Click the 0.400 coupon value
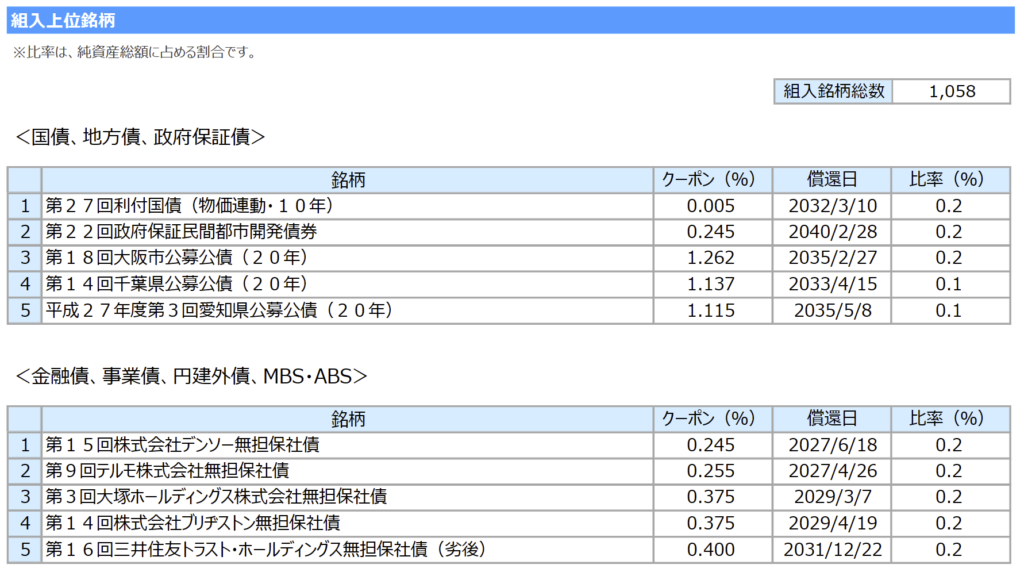The width and height of the screenshot is (1024, 572). [711, 550]
